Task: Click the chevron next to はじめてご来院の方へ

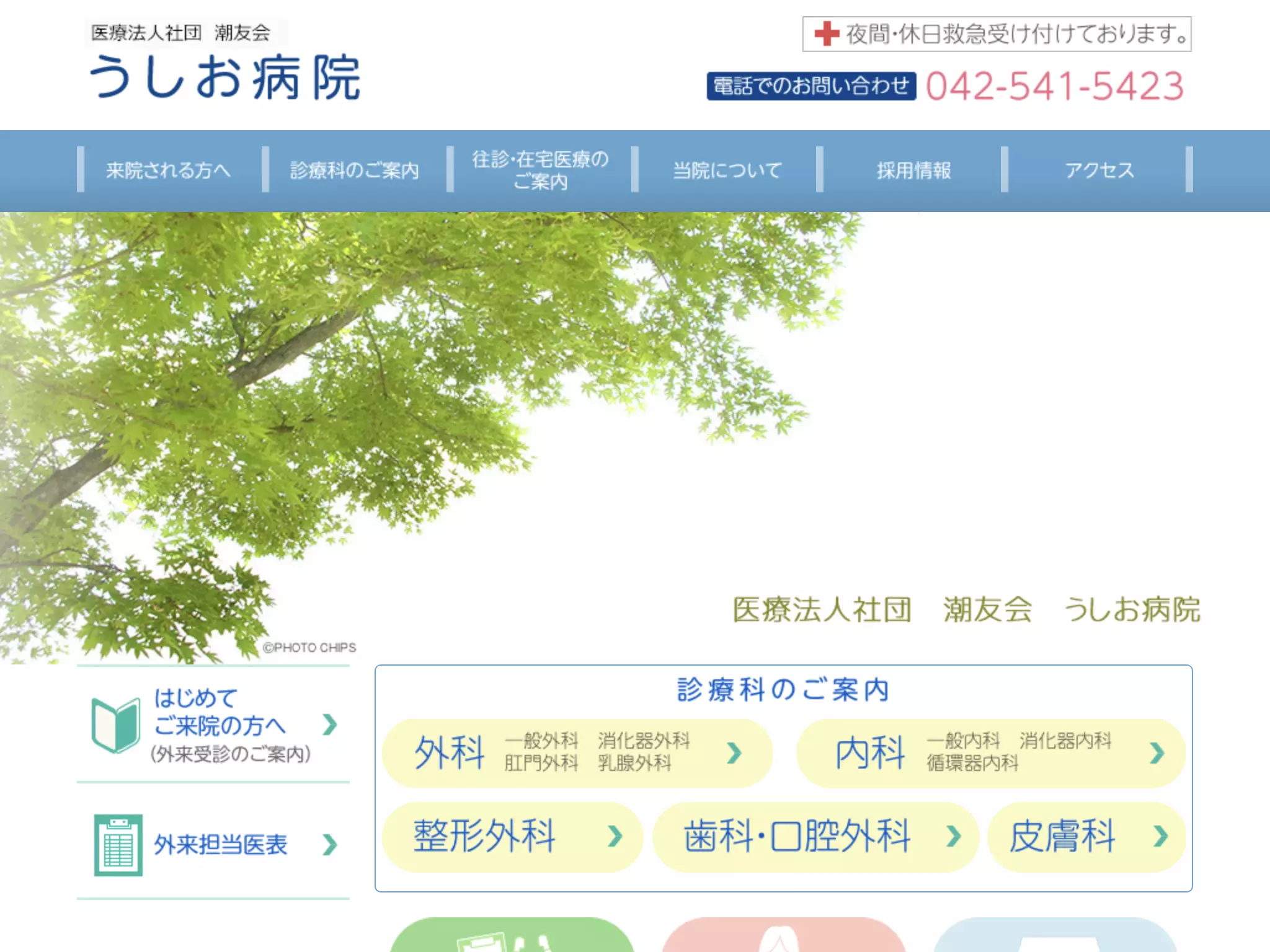Action: pos(330,724)
